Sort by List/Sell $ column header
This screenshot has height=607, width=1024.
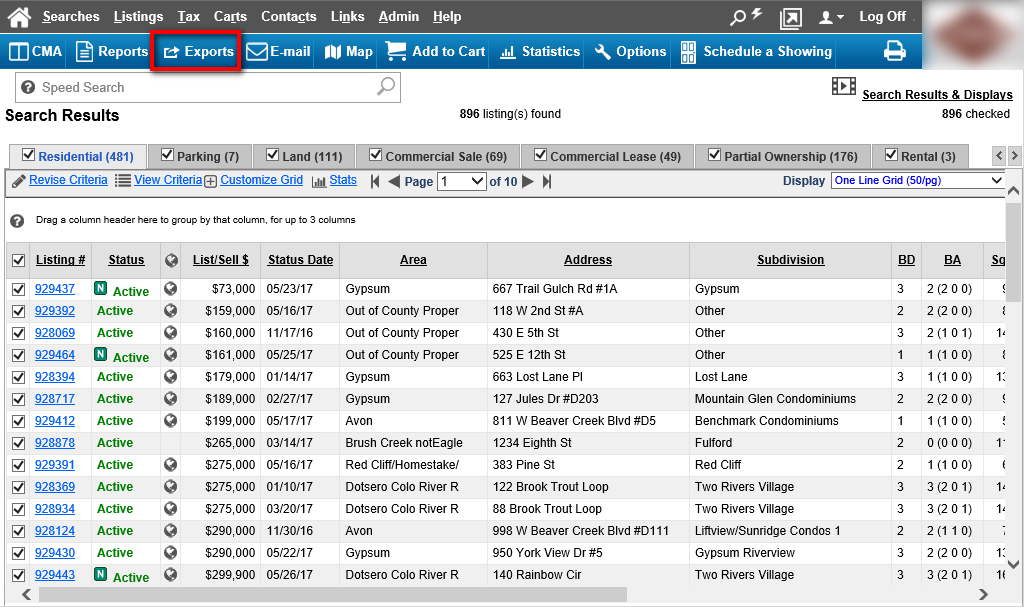(221, 259)
